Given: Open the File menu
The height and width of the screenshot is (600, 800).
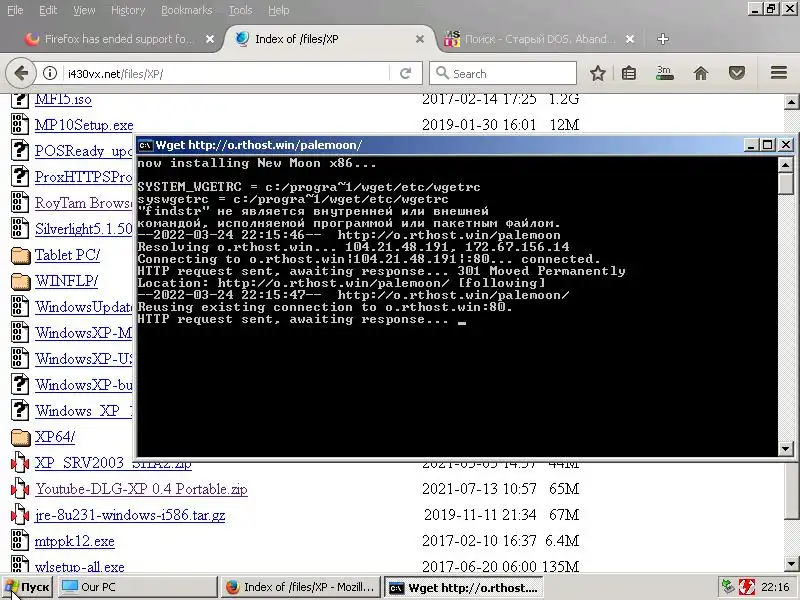Looking at the screenshot, I should click(15, 10).
